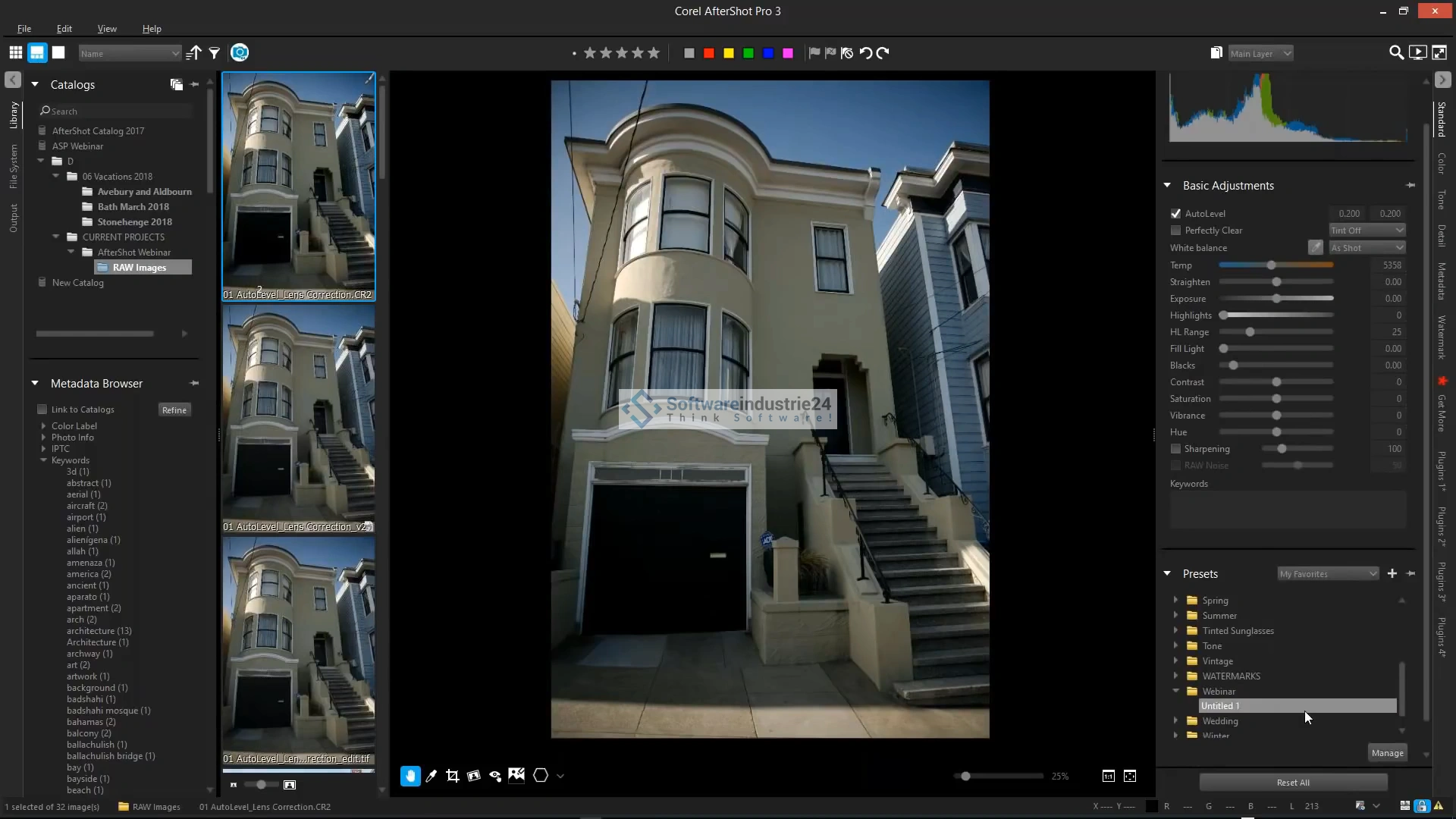Click the rotate right arrow icon

[883, 53]
